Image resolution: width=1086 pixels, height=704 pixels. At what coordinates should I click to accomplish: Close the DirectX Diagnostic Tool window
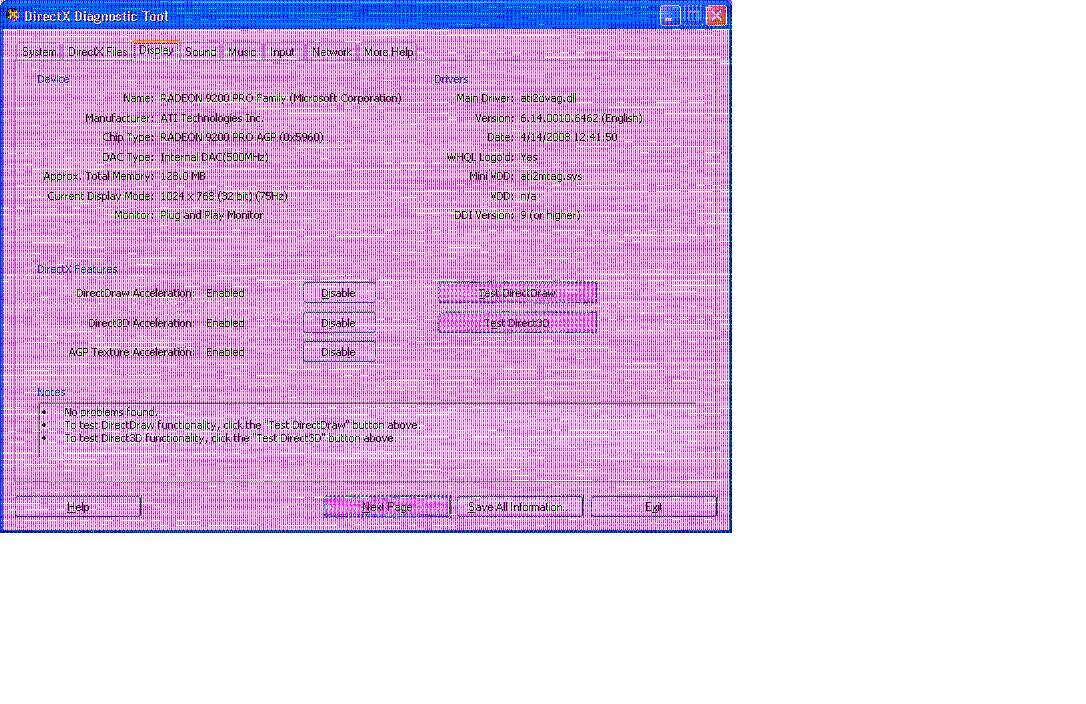(716, 15)
